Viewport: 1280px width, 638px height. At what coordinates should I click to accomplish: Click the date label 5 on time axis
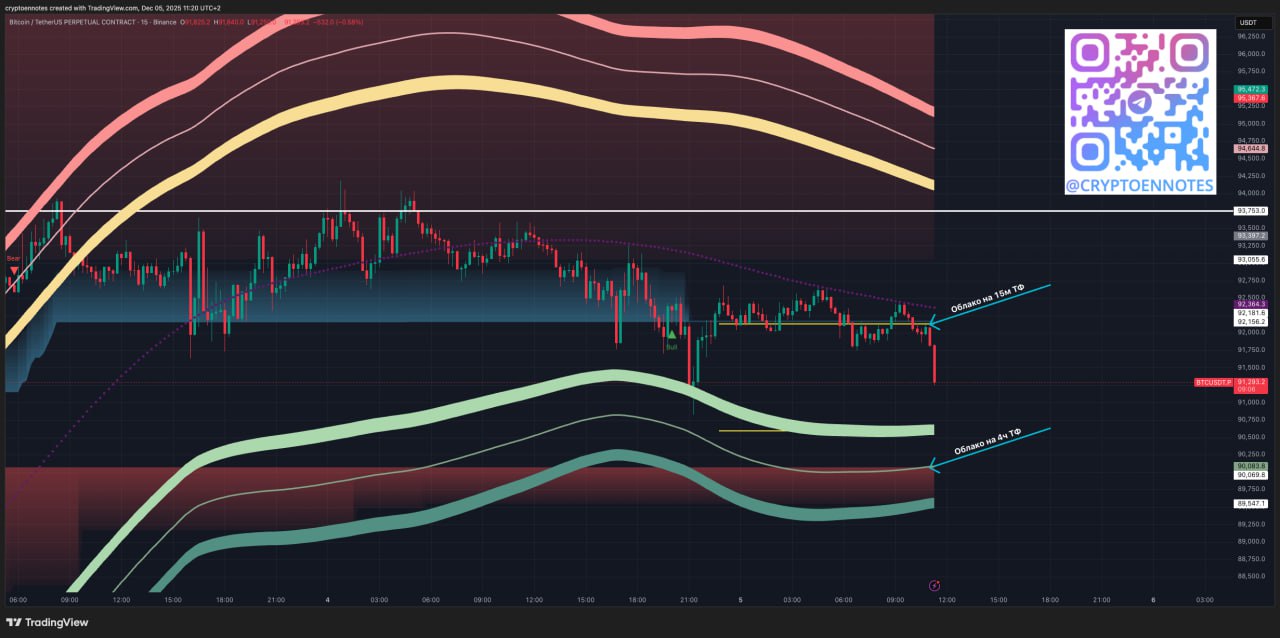(x=741, y=600)
